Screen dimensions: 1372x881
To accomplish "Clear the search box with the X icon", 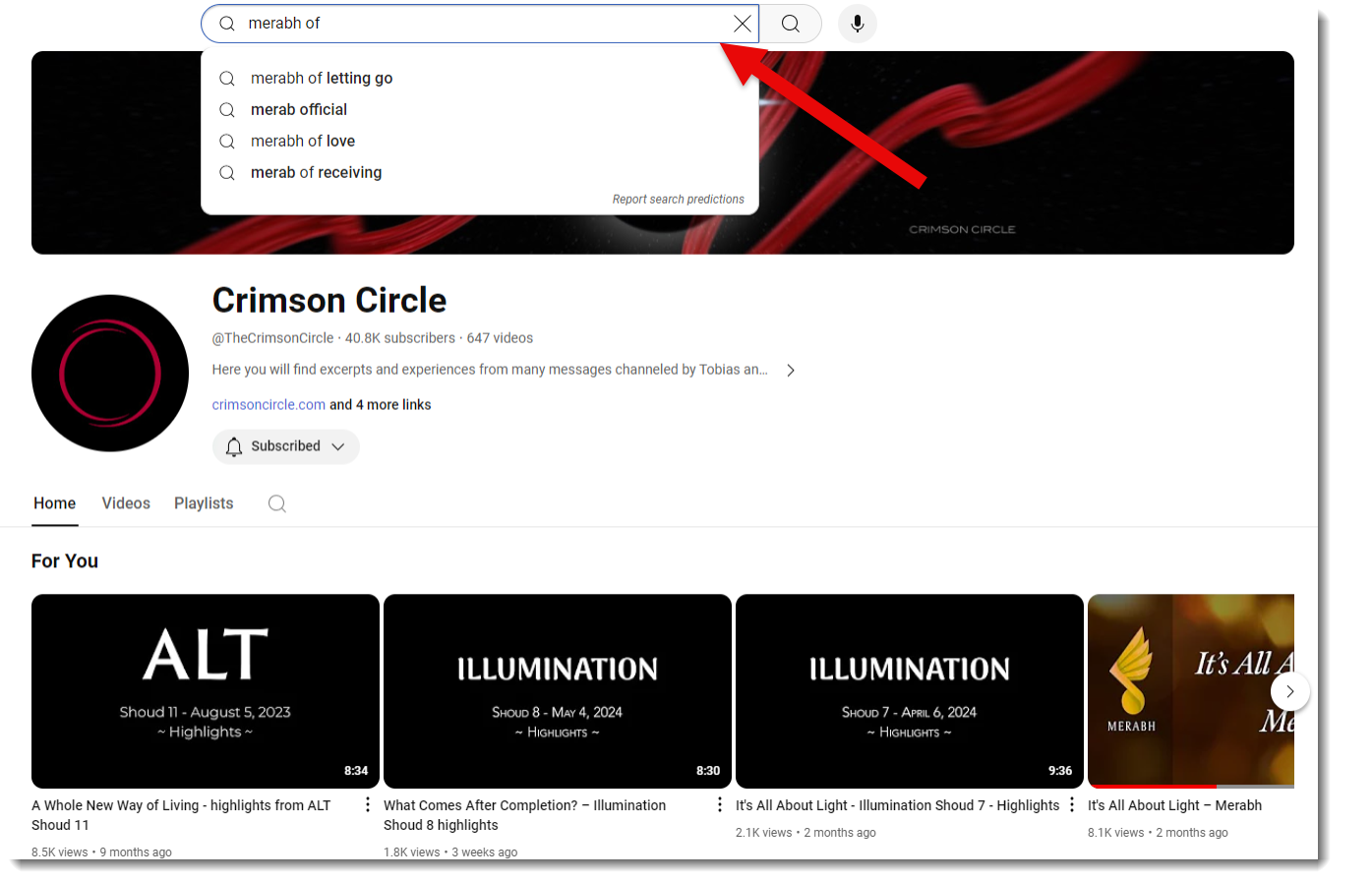I will point(743,24).
